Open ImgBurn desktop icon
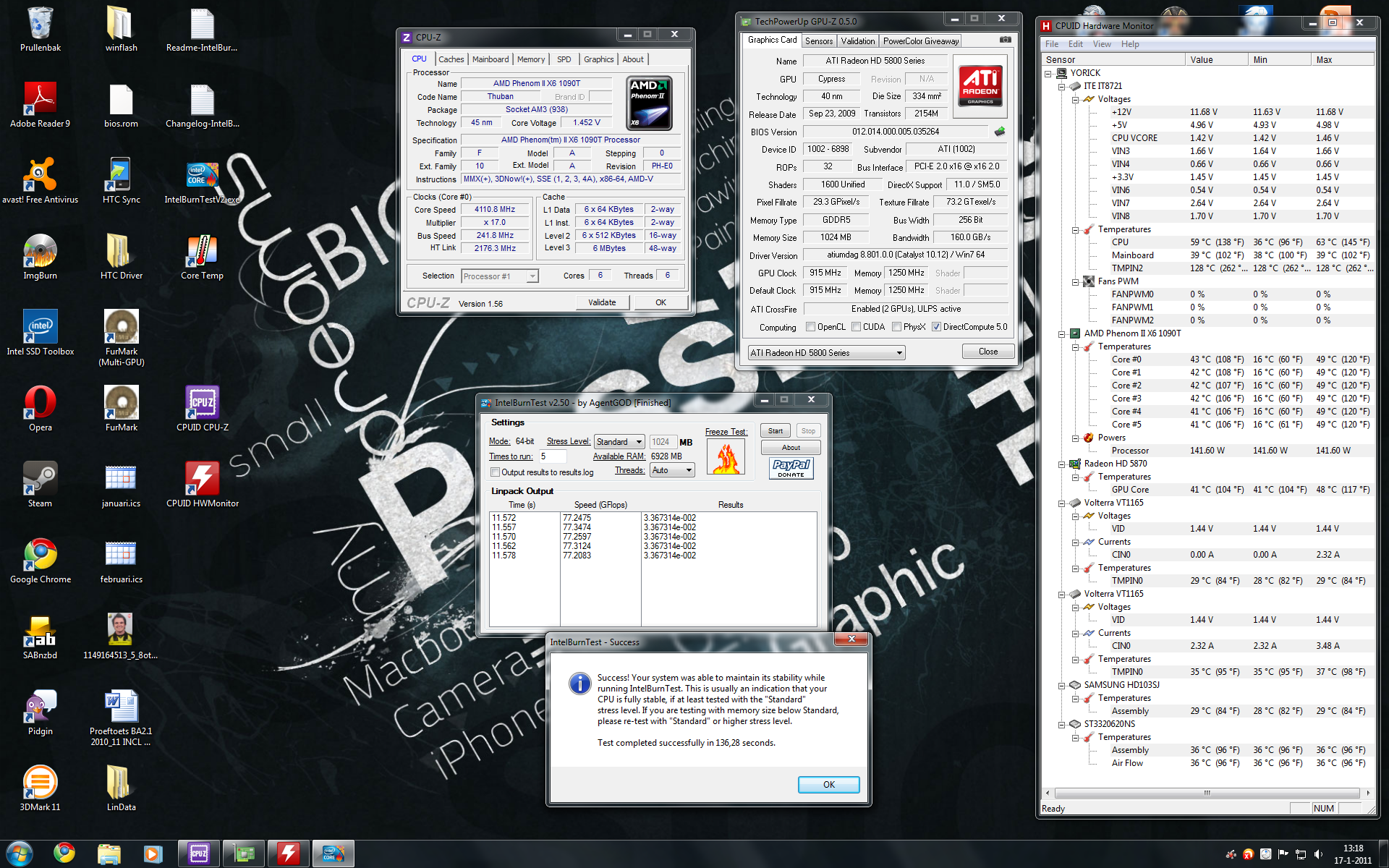Viewport: 1389px width, 868px height. [40, 257]
